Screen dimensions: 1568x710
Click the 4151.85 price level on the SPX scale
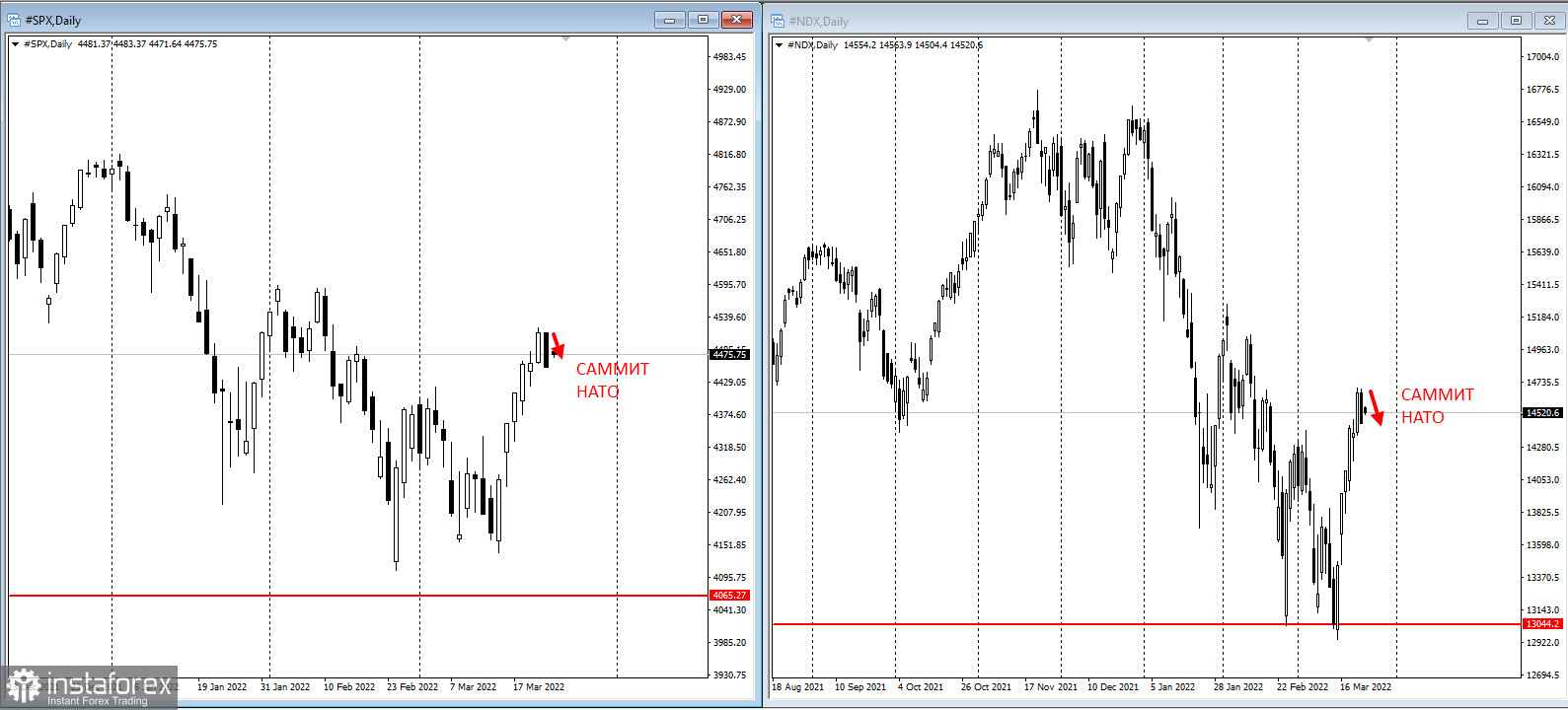[x=730, y=545]
